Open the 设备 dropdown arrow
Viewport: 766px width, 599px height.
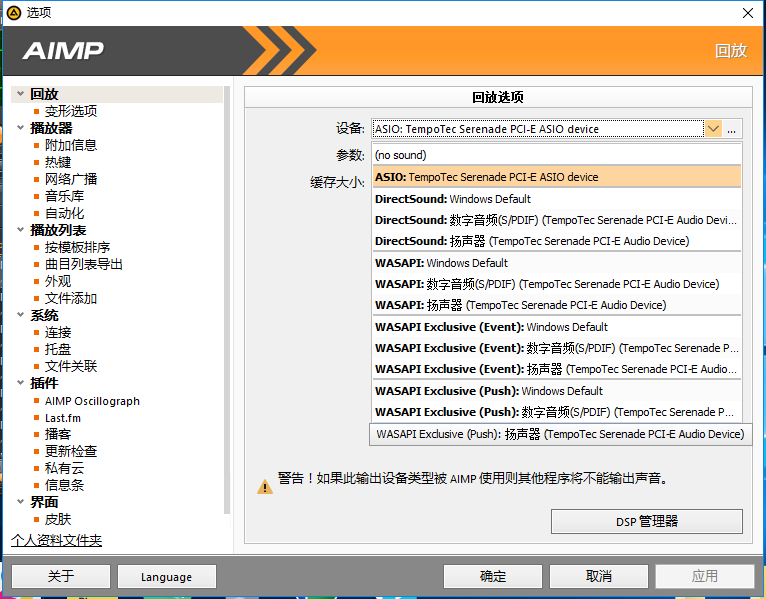tap(713, 129)
